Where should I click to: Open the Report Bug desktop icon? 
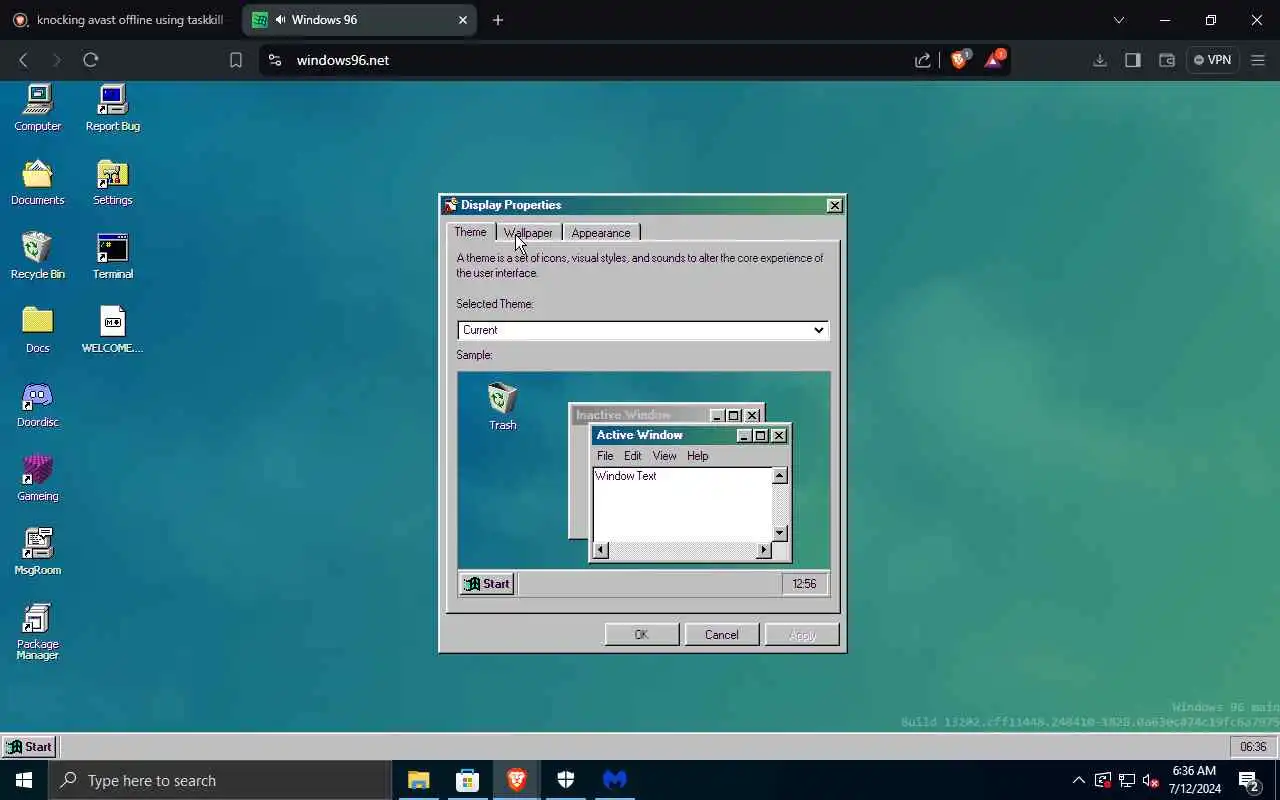pos(112,108)
